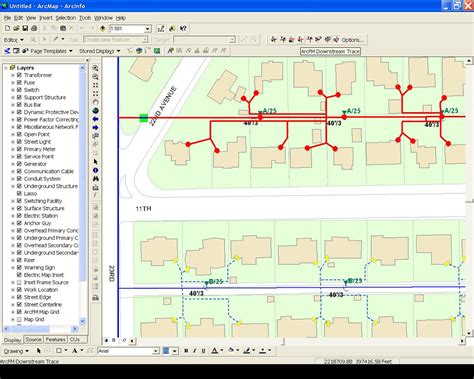Select the Measure tool
Screen dimensions: 474x379
(x=95, y=188)
